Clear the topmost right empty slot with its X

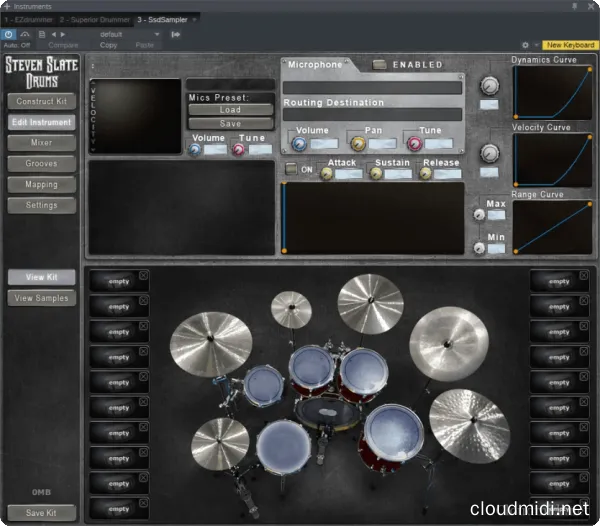[x=584, y=275]
